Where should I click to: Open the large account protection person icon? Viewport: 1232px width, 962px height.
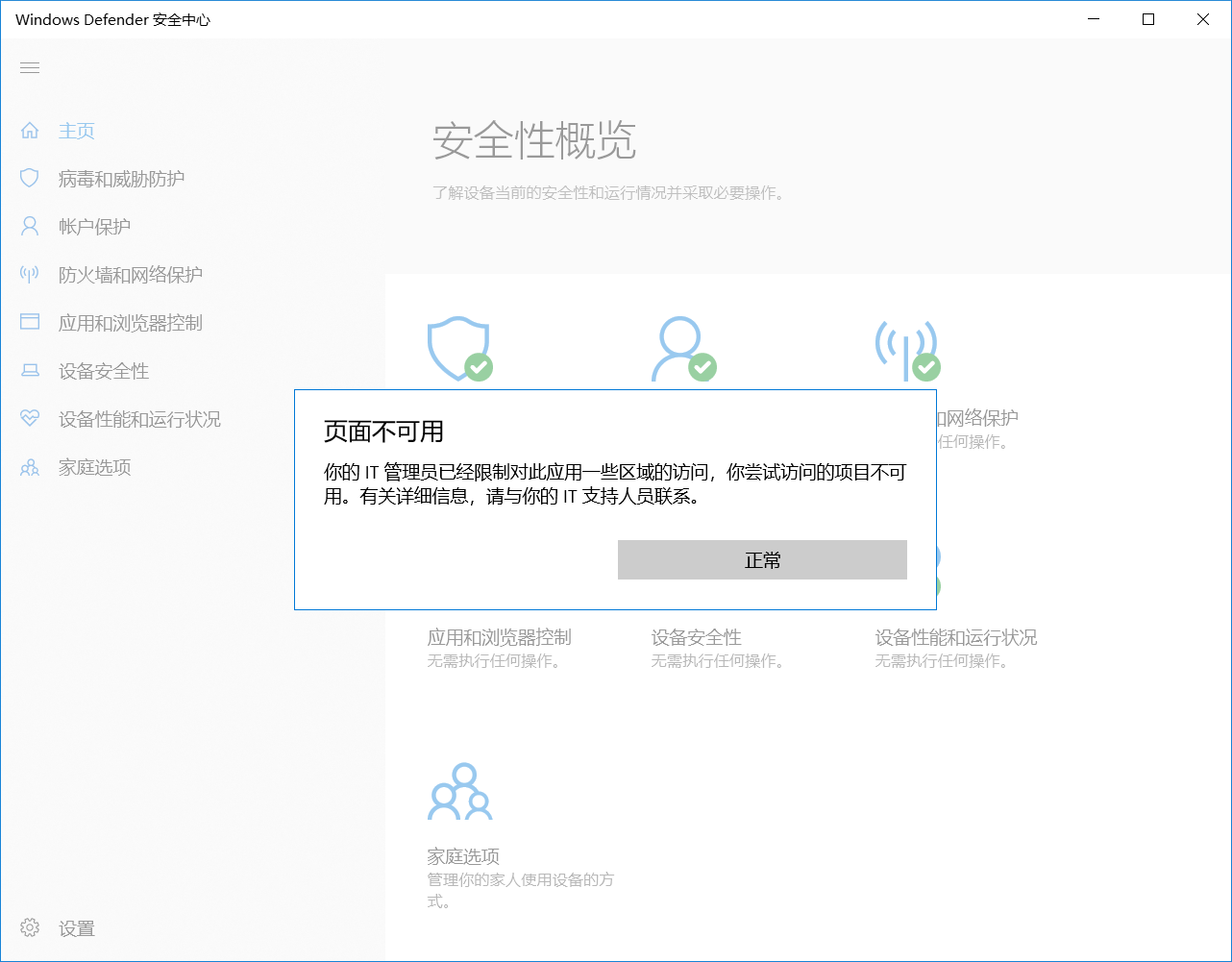(x=683, y=350)
